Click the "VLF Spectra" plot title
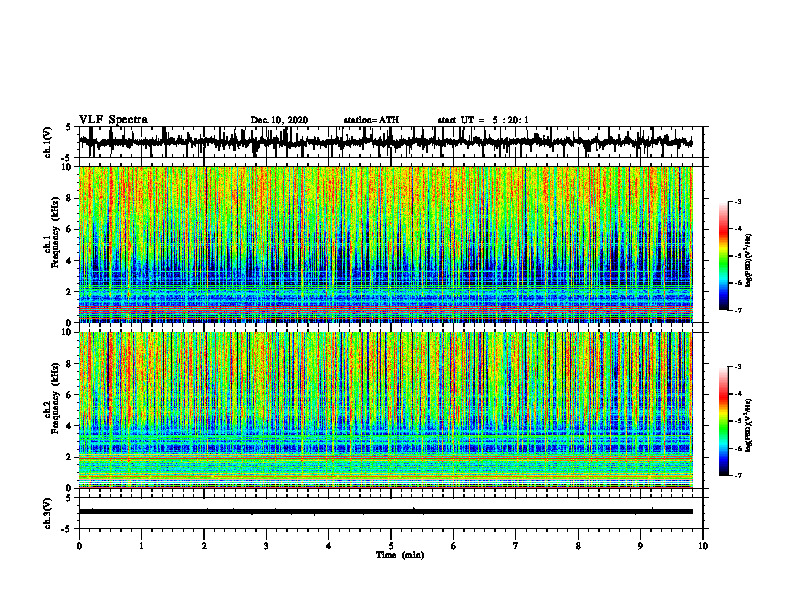 pyautogui.click(x=113, y=120)
